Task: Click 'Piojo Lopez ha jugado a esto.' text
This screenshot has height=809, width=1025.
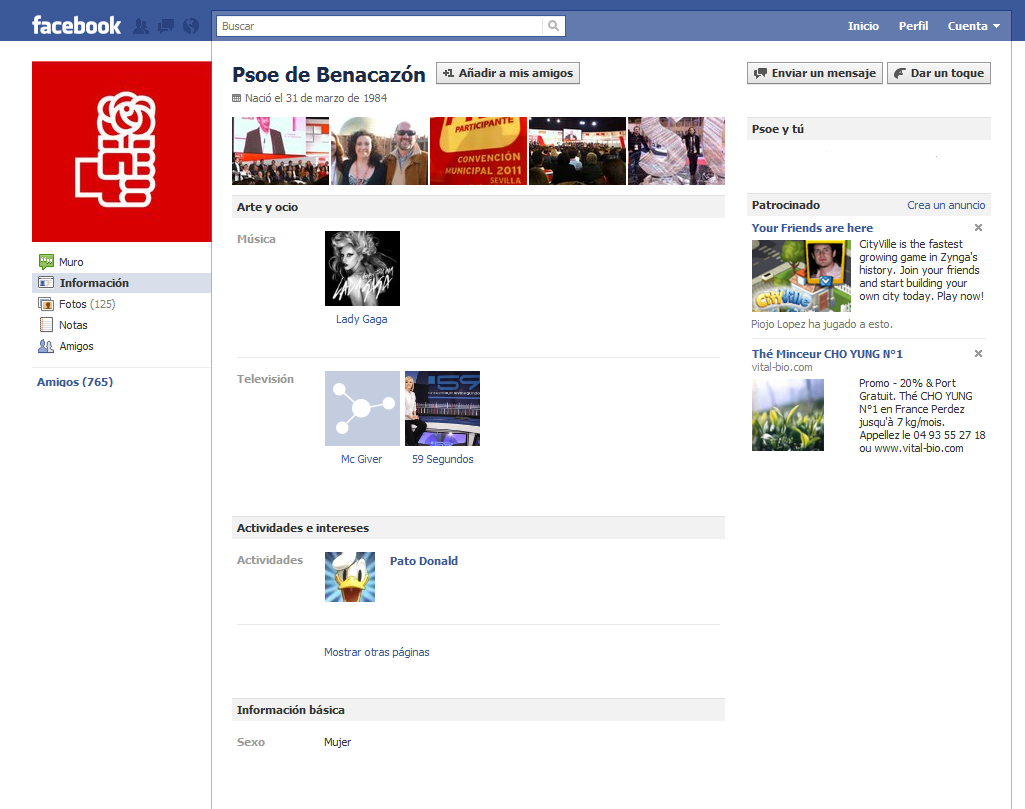Action: 822,324
